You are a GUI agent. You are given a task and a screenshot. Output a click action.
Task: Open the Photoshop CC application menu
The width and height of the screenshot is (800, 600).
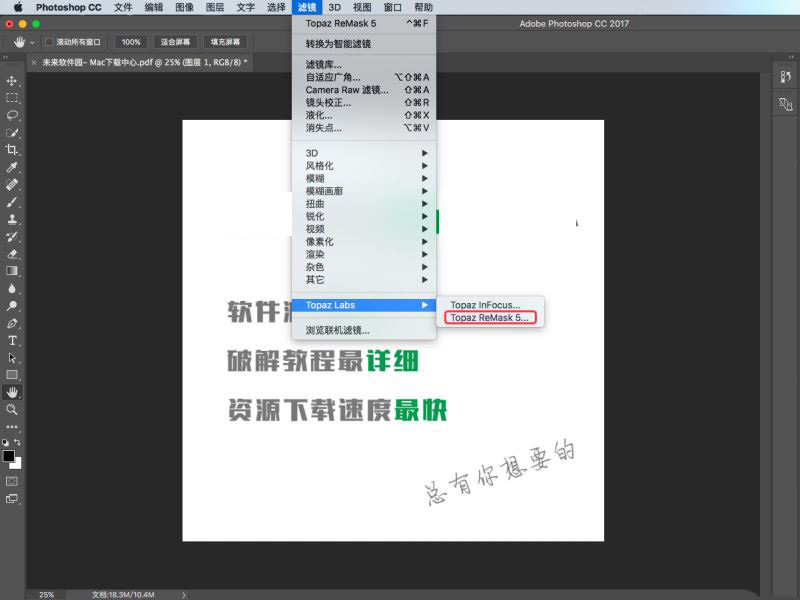point(68,7)
